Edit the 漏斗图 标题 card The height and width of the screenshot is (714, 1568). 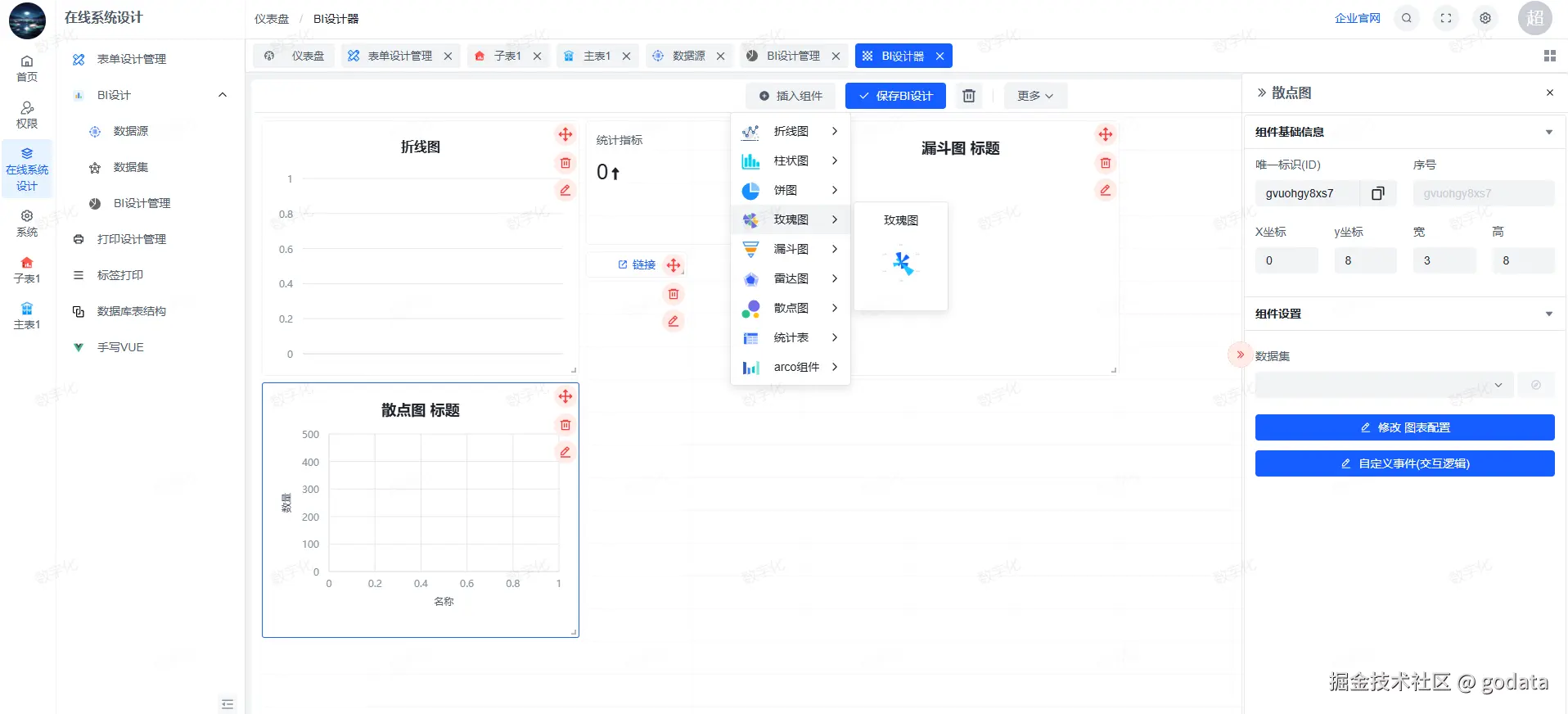pyautogui.click(x=1106, y=190)
